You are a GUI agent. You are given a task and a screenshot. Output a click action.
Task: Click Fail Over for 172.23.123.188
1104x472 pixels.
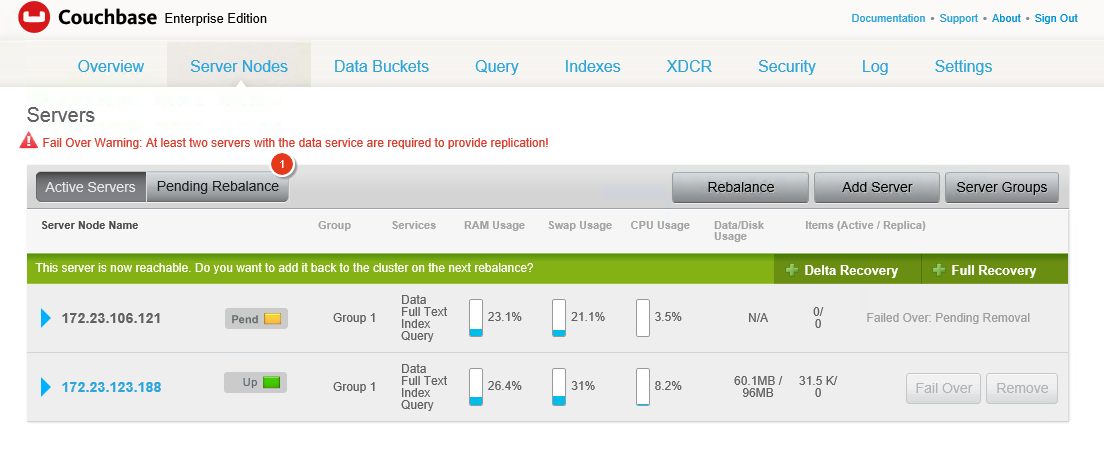coord(943,388)
